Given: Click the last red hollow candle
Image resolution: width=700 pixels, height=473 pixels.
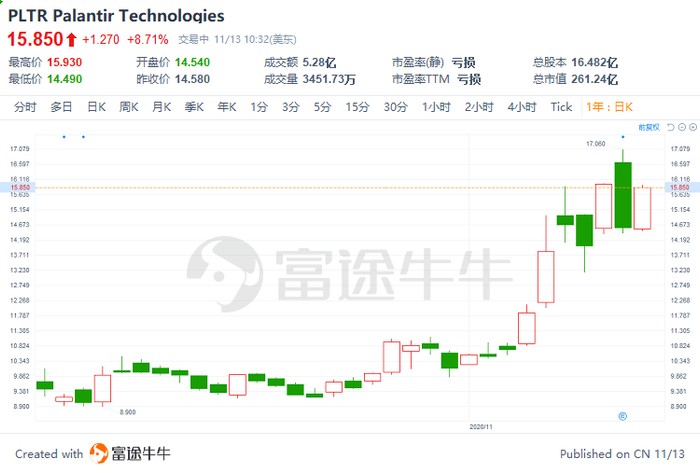Looking at the screenshot, I should click(x=642, y=208).
